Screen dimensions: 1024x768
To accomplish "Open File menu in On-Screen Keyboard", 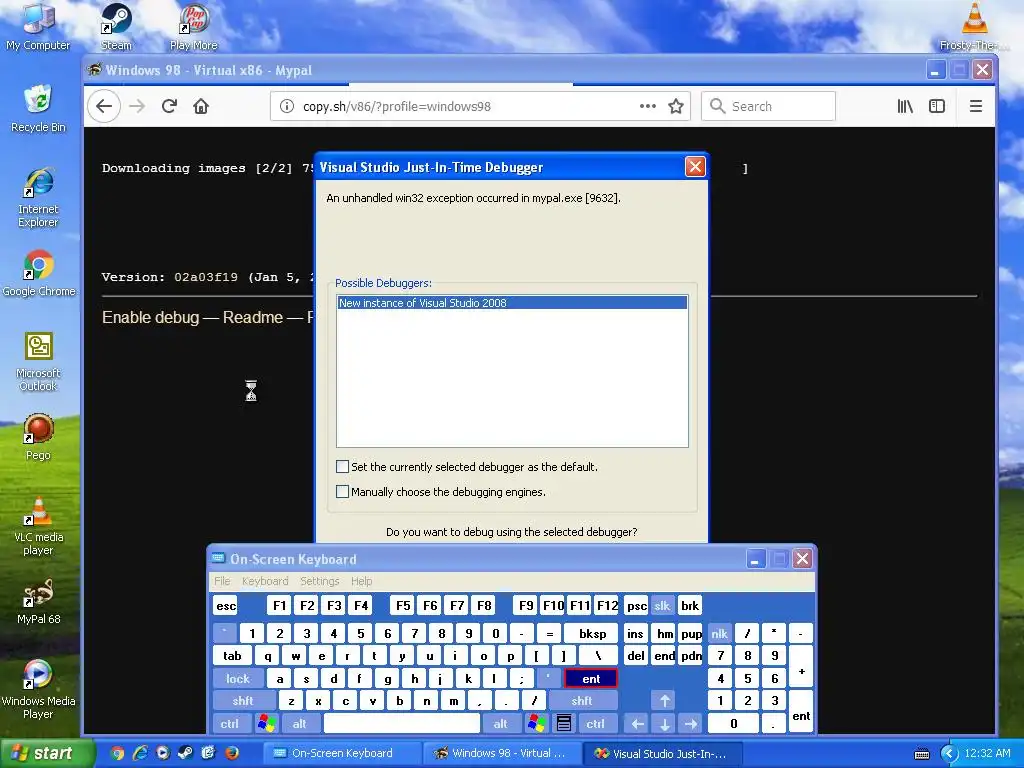I will click(222, 581).
